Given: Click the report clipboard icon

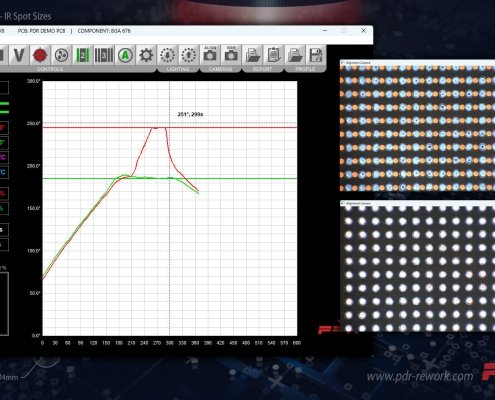Looking at the screenshot, I should pyautogui.click(x=274, y=55).
